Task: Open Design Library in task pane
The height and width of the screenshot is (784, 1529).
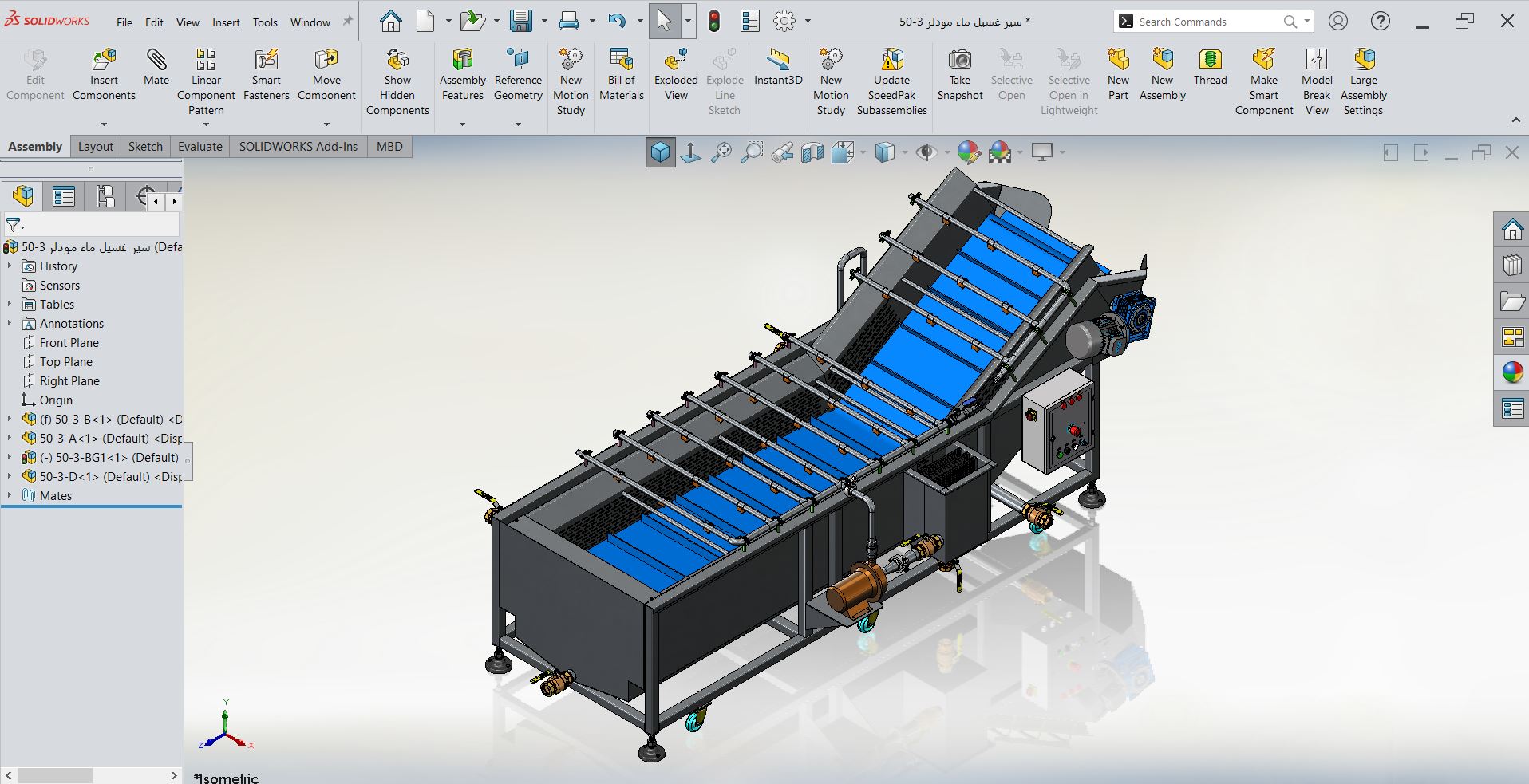Action: pos(1512,266)
